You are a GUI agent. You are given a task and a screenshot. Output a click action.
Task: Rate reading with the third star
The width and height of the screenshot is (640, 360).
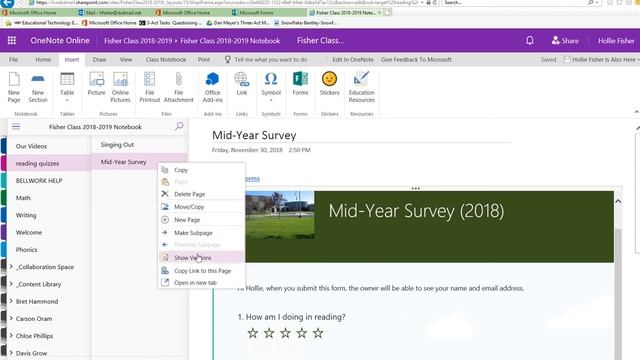tap(285, 333)
